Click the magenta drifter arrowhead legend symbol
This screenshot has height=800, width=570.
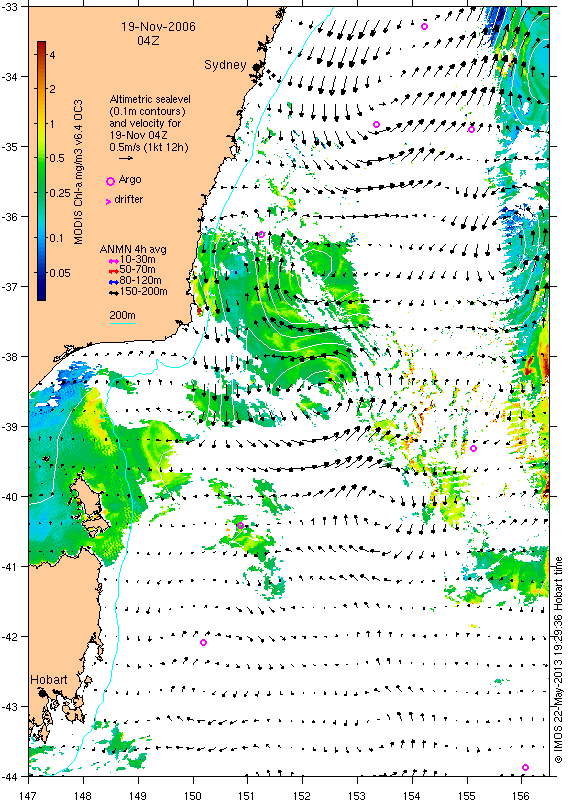pos(108,202)
